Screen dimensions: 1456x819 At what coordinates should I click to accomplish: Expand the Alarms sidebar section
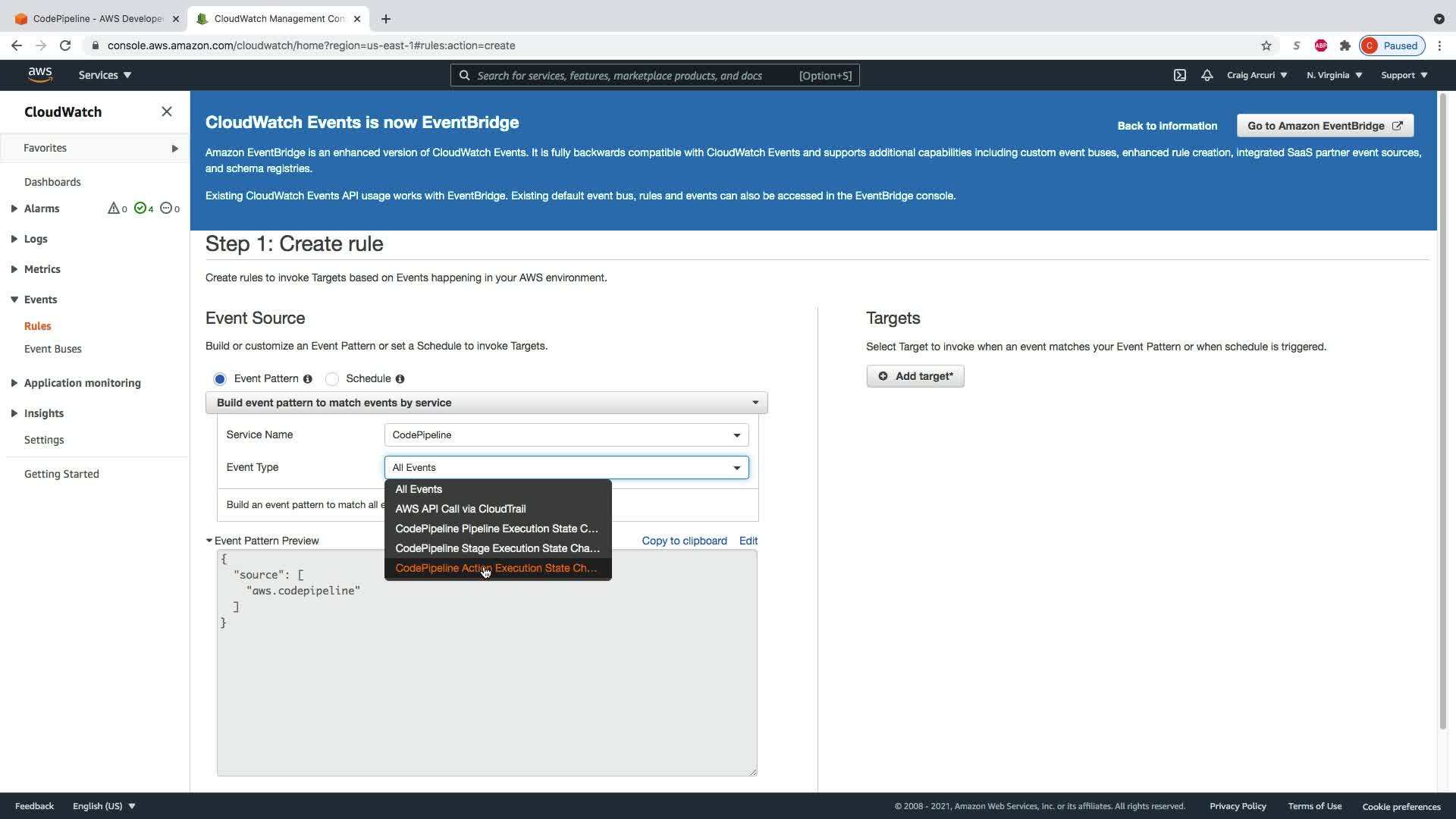(14, 209)
